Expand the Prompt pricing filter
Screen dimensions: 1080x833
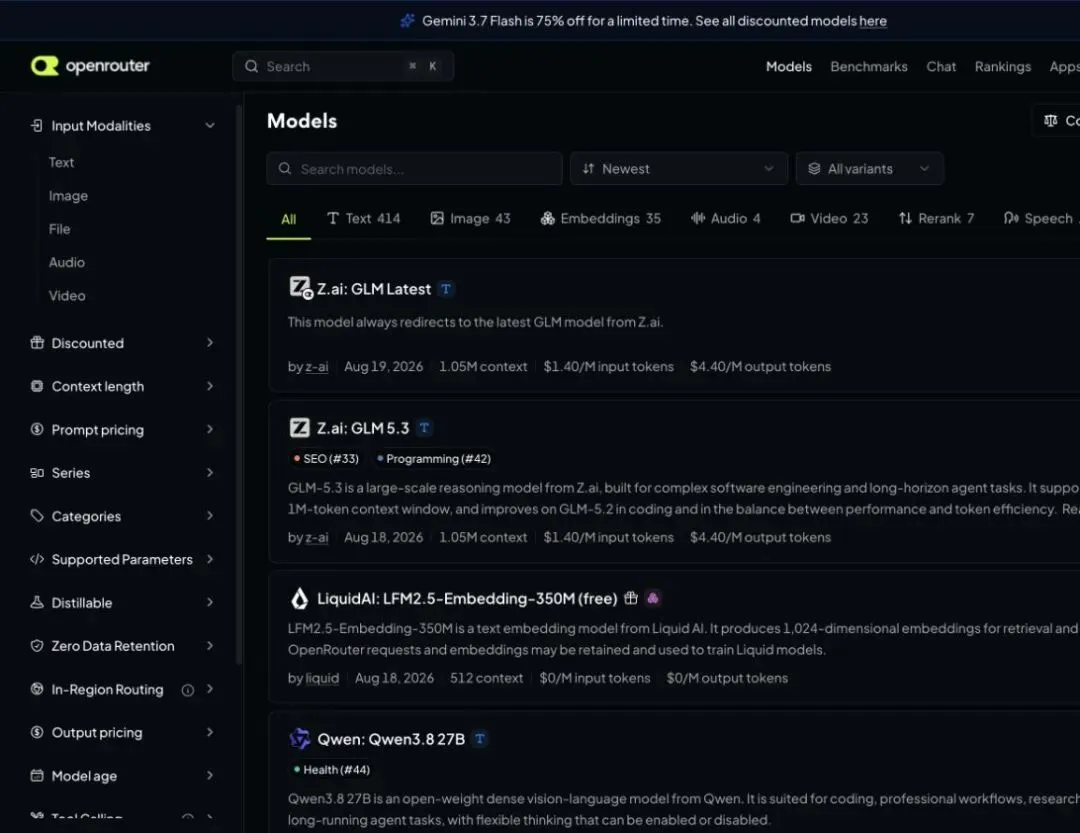(x=210, y=429)
